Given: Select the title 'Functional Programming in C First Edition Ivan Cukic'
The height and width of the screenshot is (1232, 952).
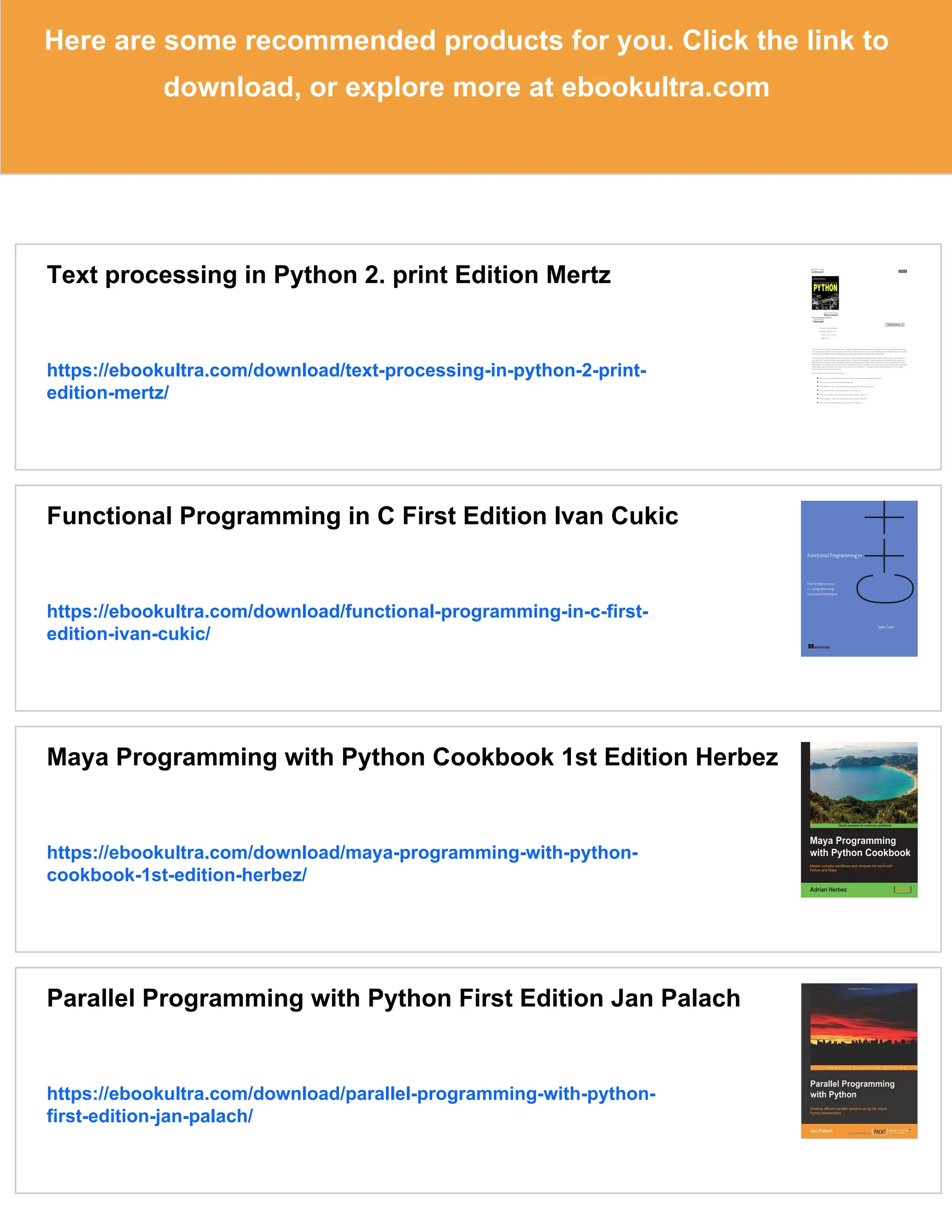Looking at the screenshot, I should click(x=363, y=516).
